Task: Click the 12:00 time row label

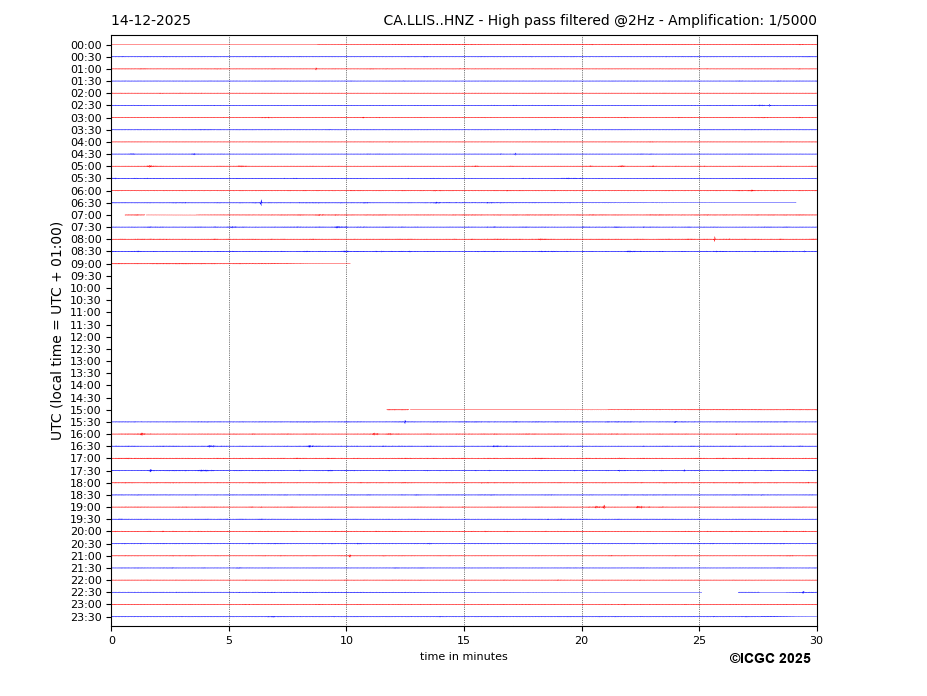Action: tap(85, 337)
